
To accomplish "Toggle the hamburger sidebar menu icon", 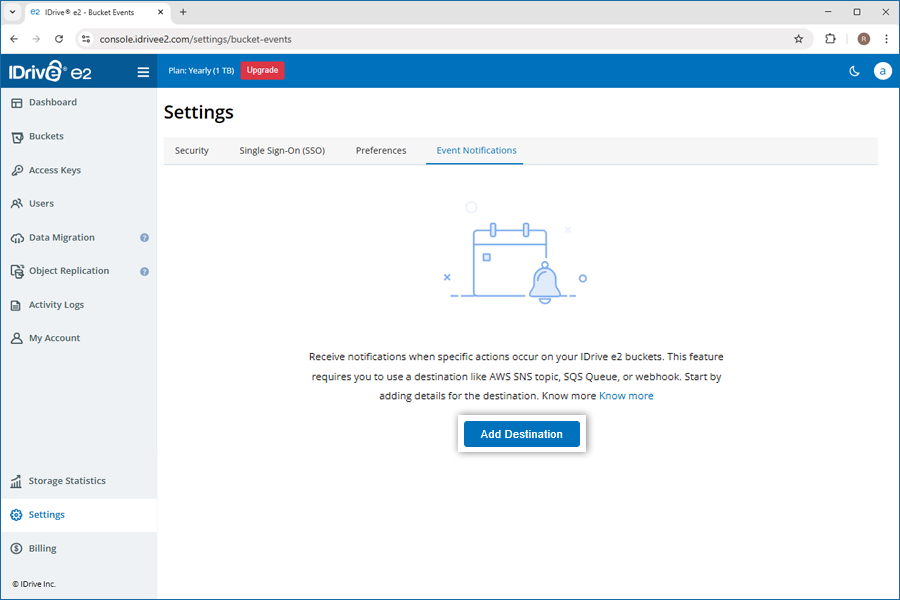I will pos(143,71).
